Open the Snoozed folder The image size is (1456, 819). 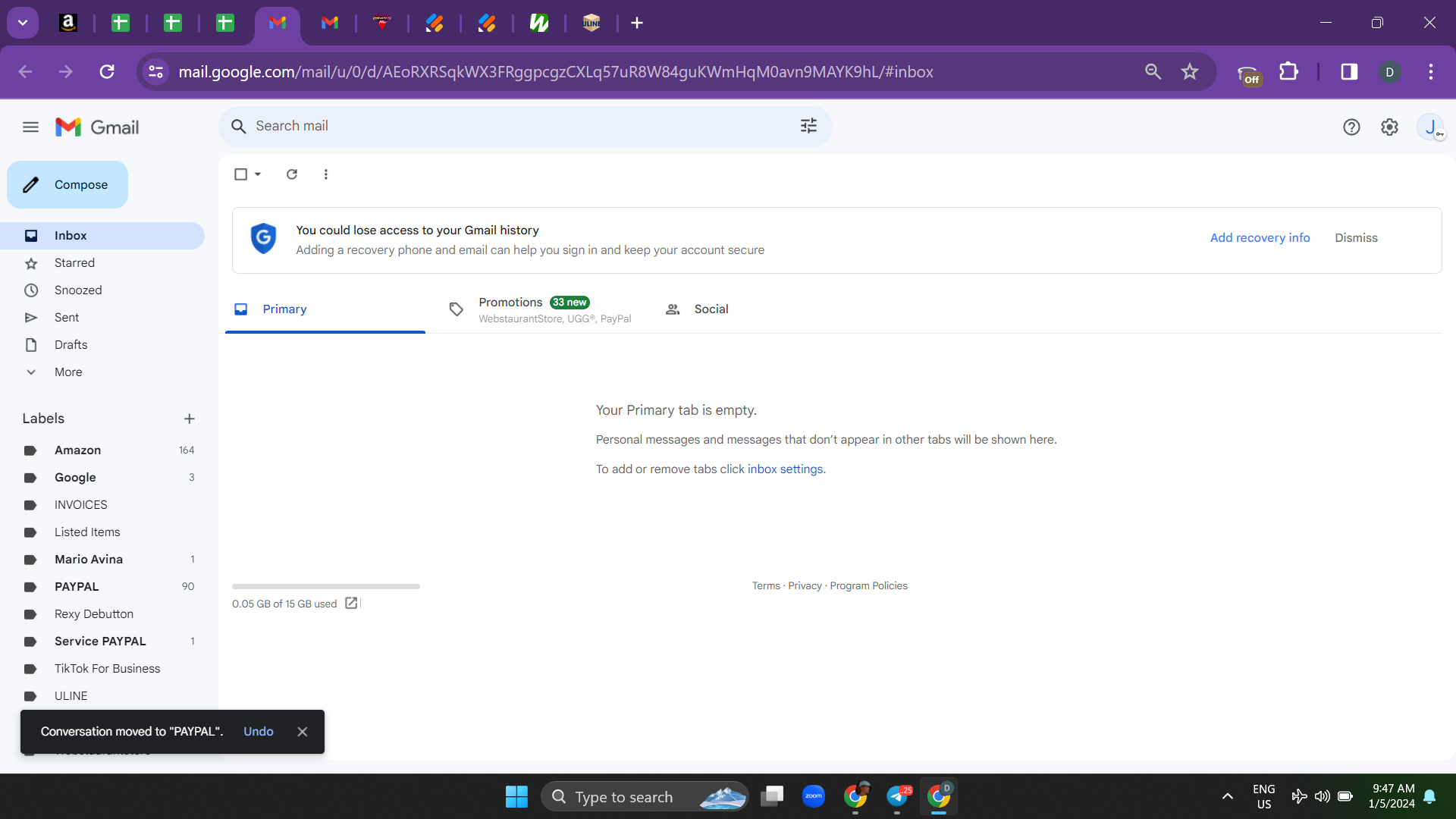[78, 290]
